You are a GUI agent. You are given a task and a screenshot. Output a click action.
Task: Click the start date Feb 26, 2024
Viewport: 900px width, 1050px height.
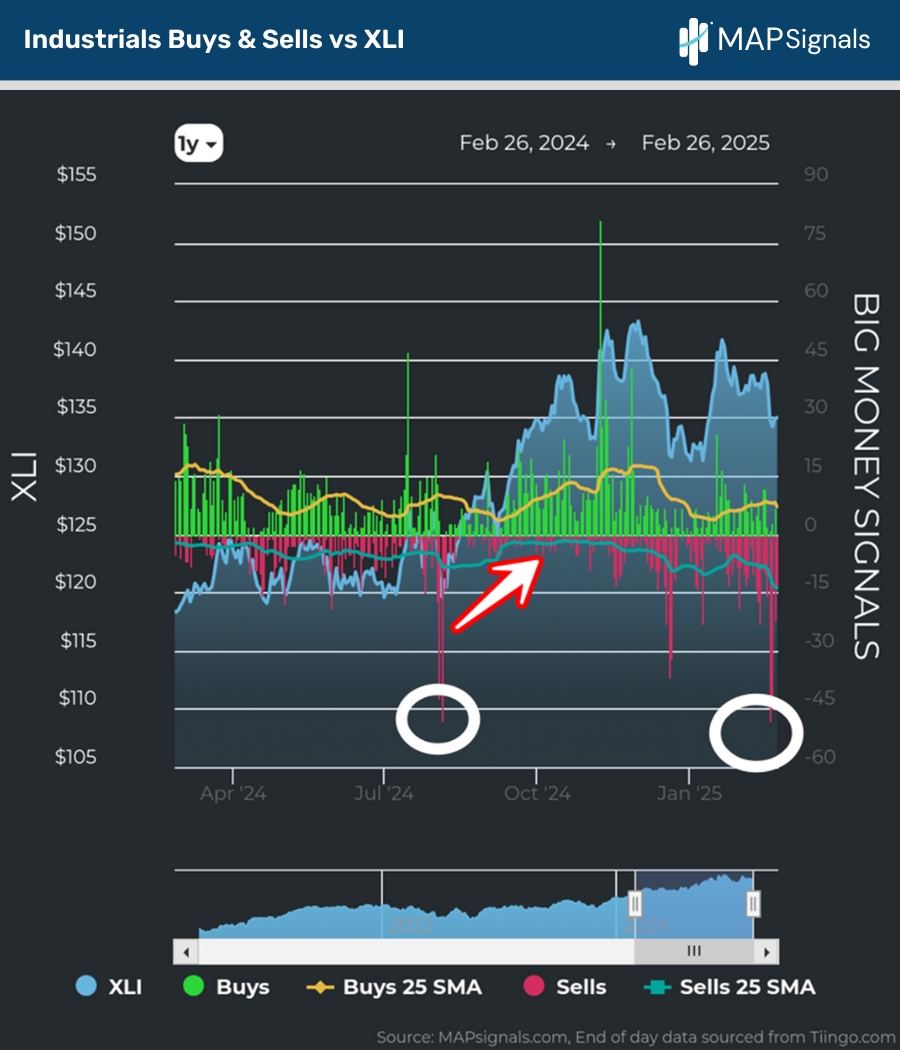pyautogui.click(x=524, y=143)
